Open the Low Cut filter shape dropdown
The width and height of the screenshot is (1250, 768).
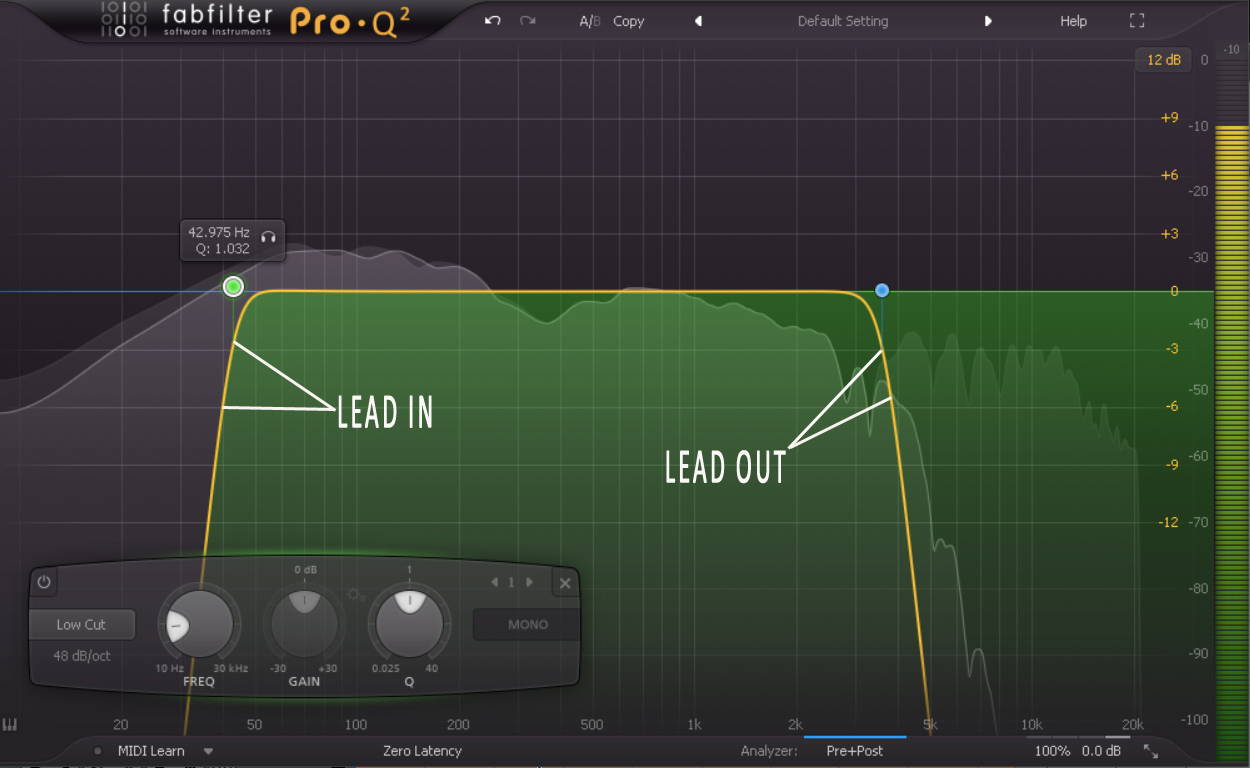81,625
